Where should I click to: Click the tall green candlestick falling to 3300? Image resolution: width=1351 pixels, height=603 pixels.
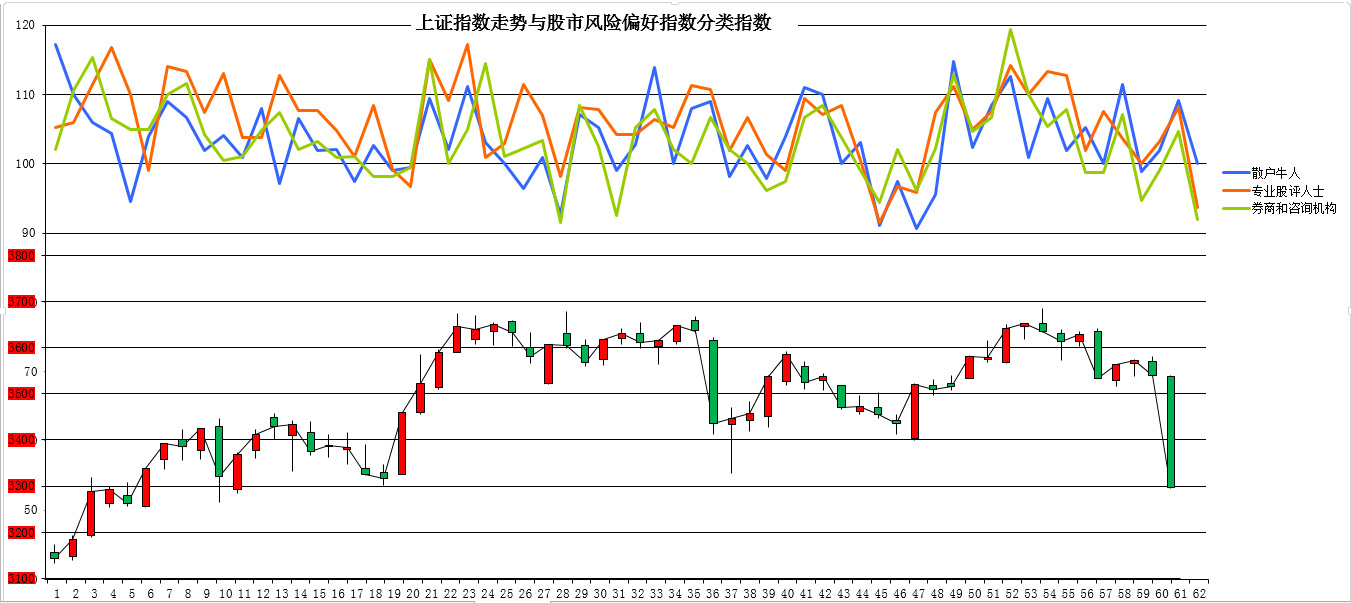pos(1171,432)
